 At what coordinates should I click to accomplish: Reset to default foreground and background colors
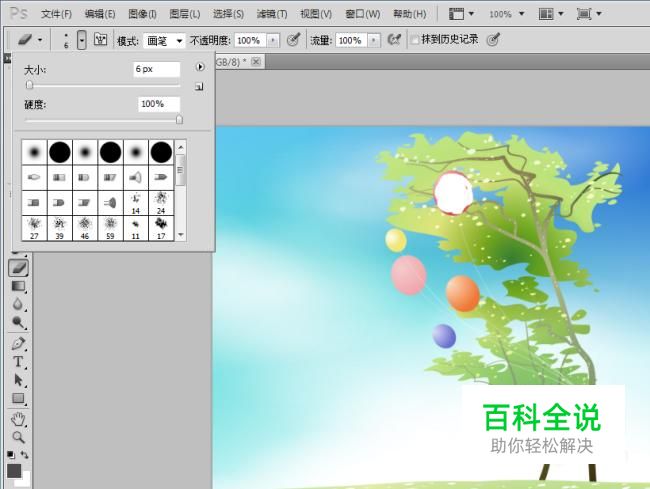point(11,455)
